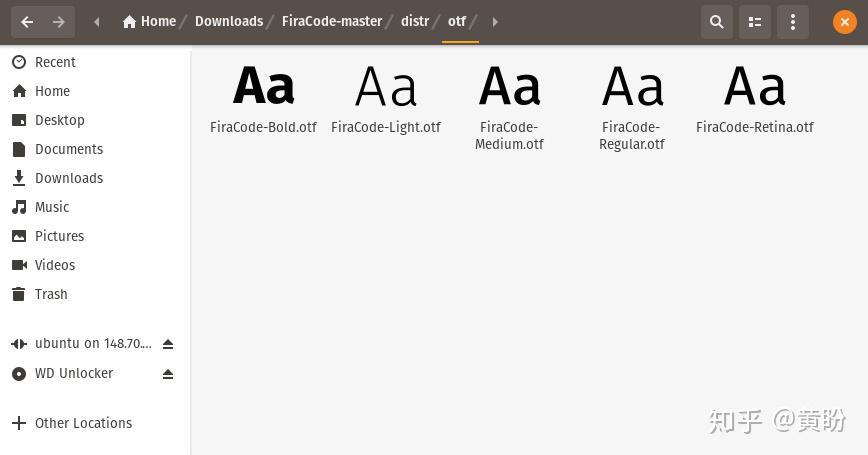868x455 pixels.
Task: Click the forward navigation arrow
Action: (x=59, y=21)
